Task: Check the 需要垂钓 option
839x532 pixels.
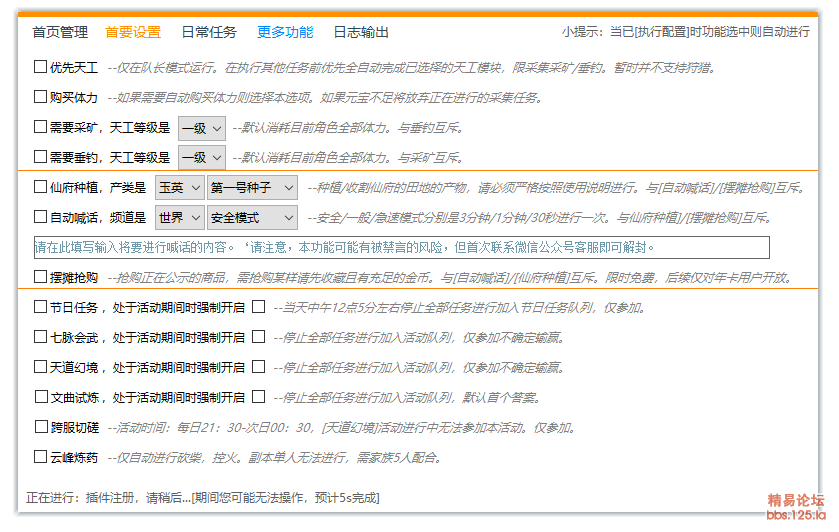Action: coord(40,157)
